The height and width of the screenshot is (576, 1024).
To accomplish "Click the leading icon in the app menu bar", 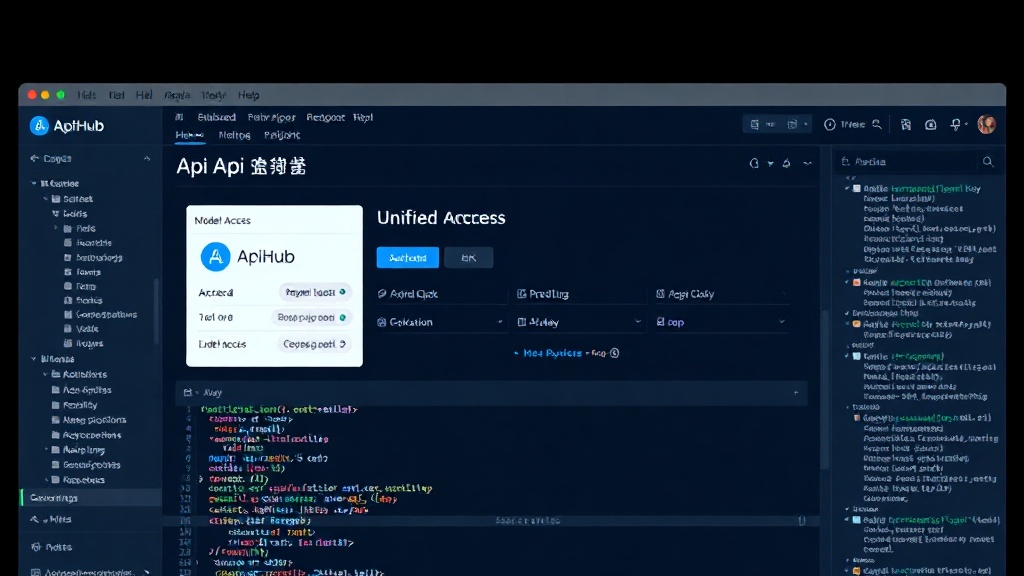I will (x=179, y=118).
